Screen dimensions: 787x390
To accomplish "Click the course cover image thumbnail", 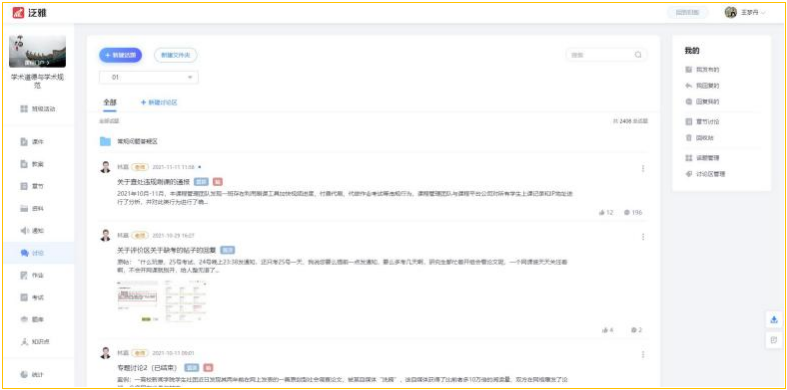I will point(37,51).
